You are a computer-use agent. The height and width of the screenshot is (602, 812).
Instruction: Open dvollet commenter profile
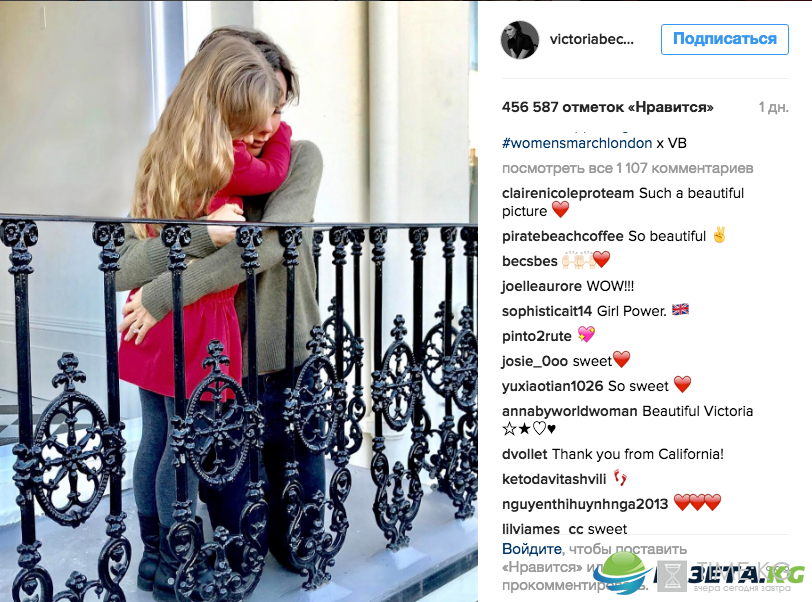[x=525, y=454]
